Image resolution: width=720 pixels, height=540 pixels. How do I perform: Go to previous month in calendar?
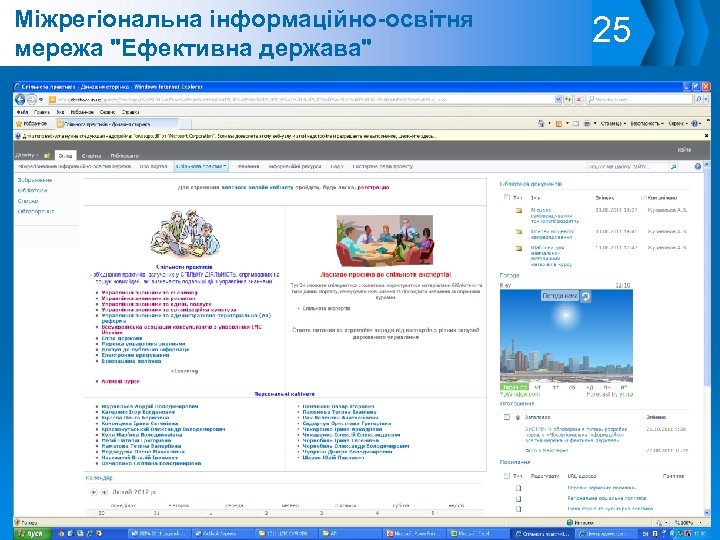tap(94, 492)
